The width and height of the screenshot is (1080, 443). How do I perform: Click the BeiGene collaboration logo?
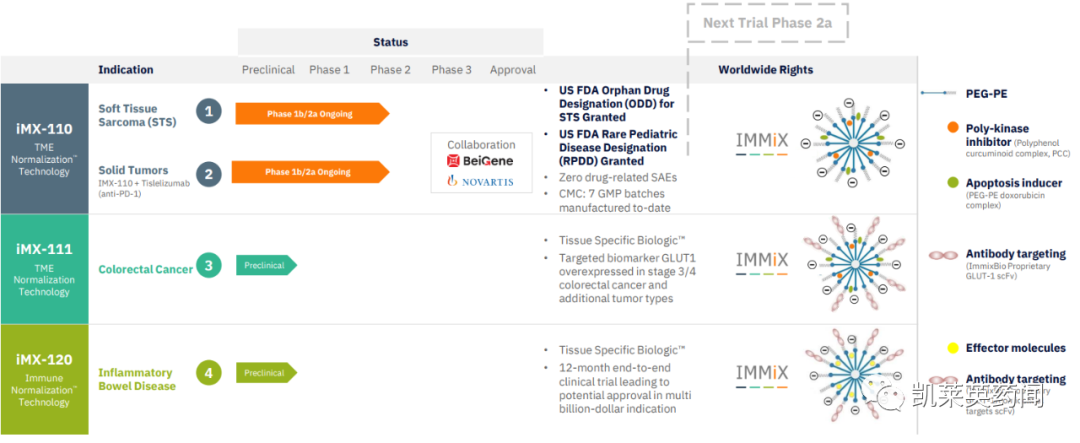pyautogui.click(x=481, y=160)
